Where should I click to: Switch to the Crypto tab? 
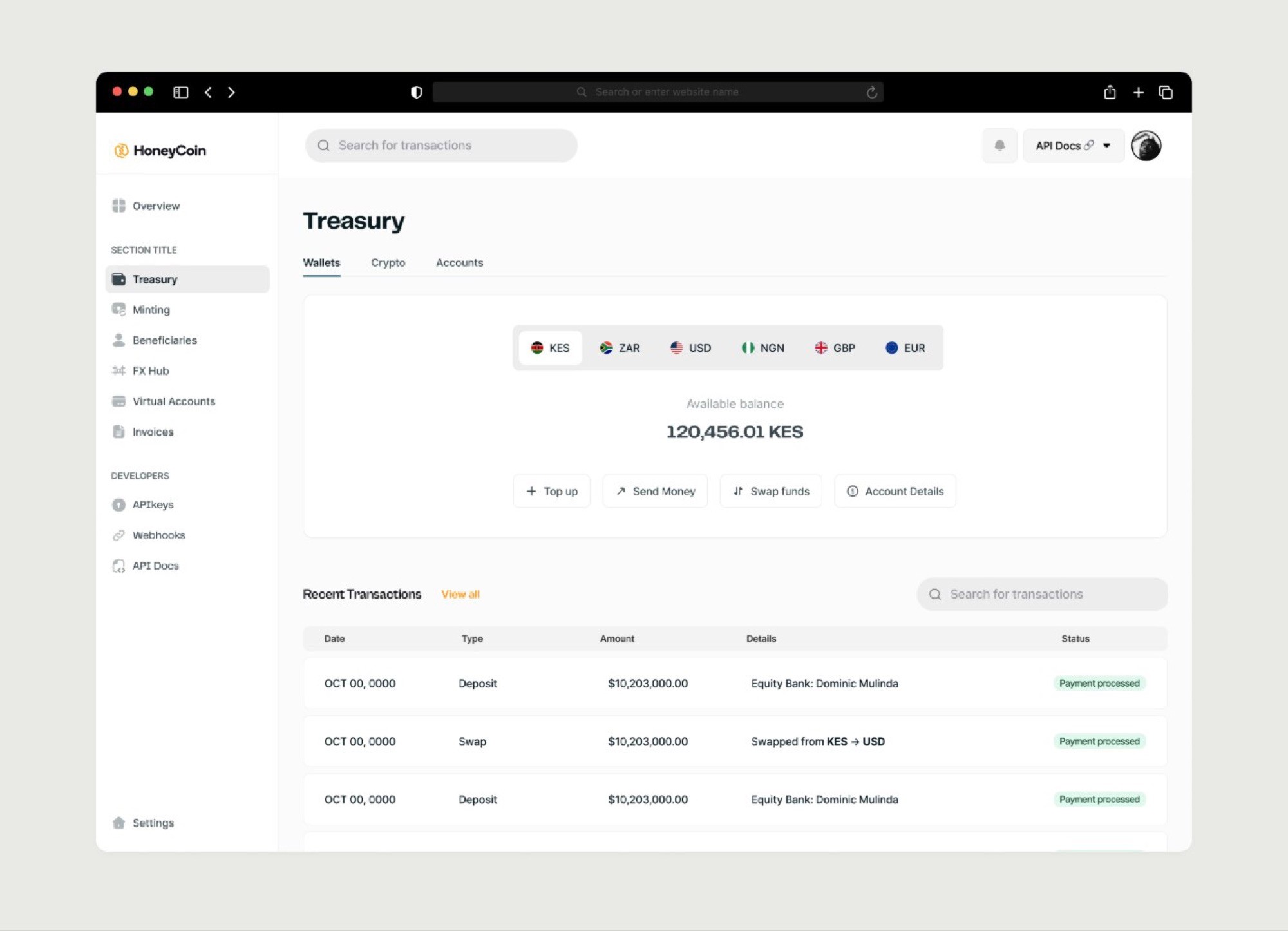(388, 263)
